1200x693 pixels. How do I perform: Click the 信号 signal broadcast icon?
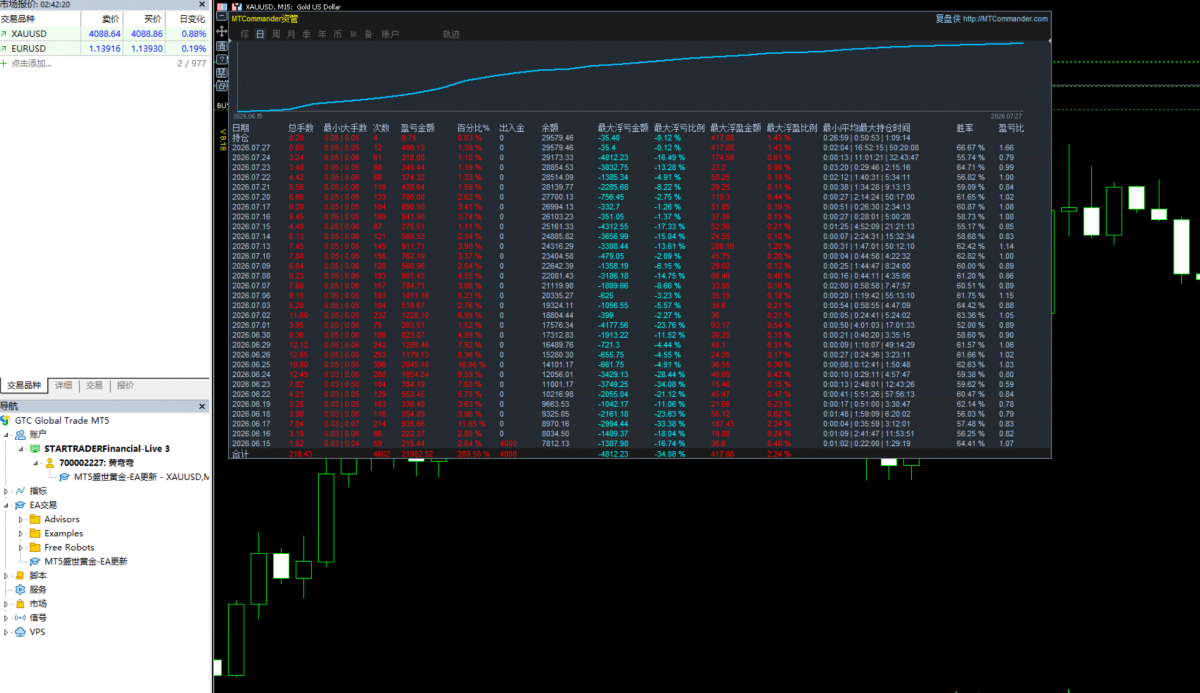point(22,618)
